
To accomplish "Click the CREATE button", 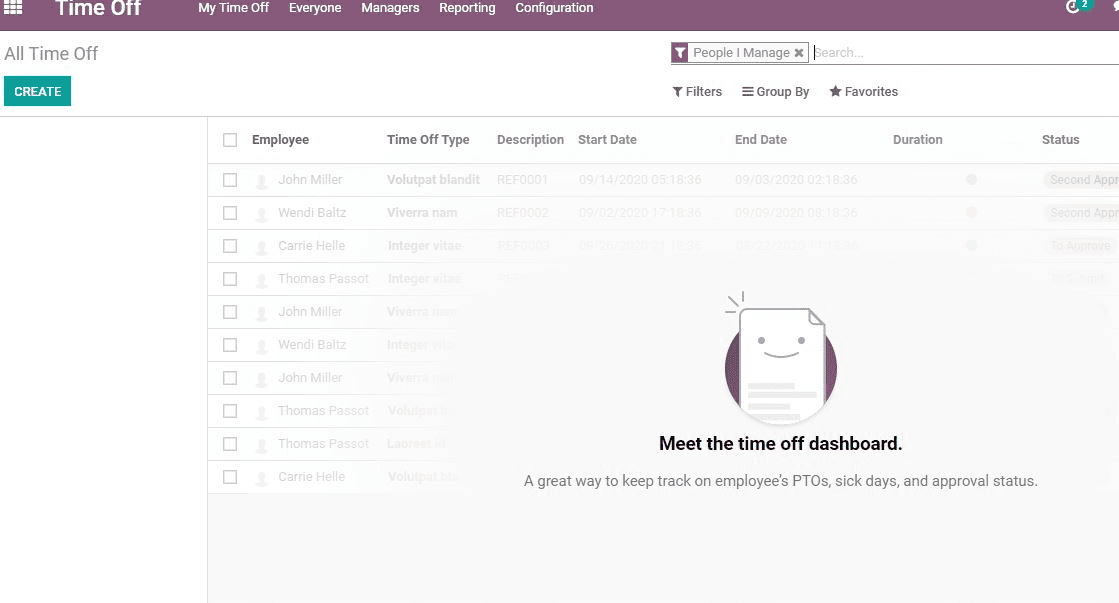I will tap(37, 91).
